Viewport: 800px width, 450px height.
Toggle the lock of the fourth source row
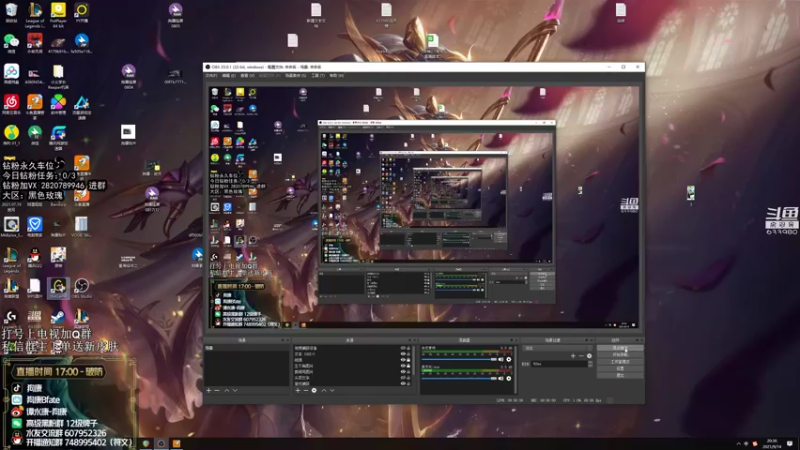[408, 366]
